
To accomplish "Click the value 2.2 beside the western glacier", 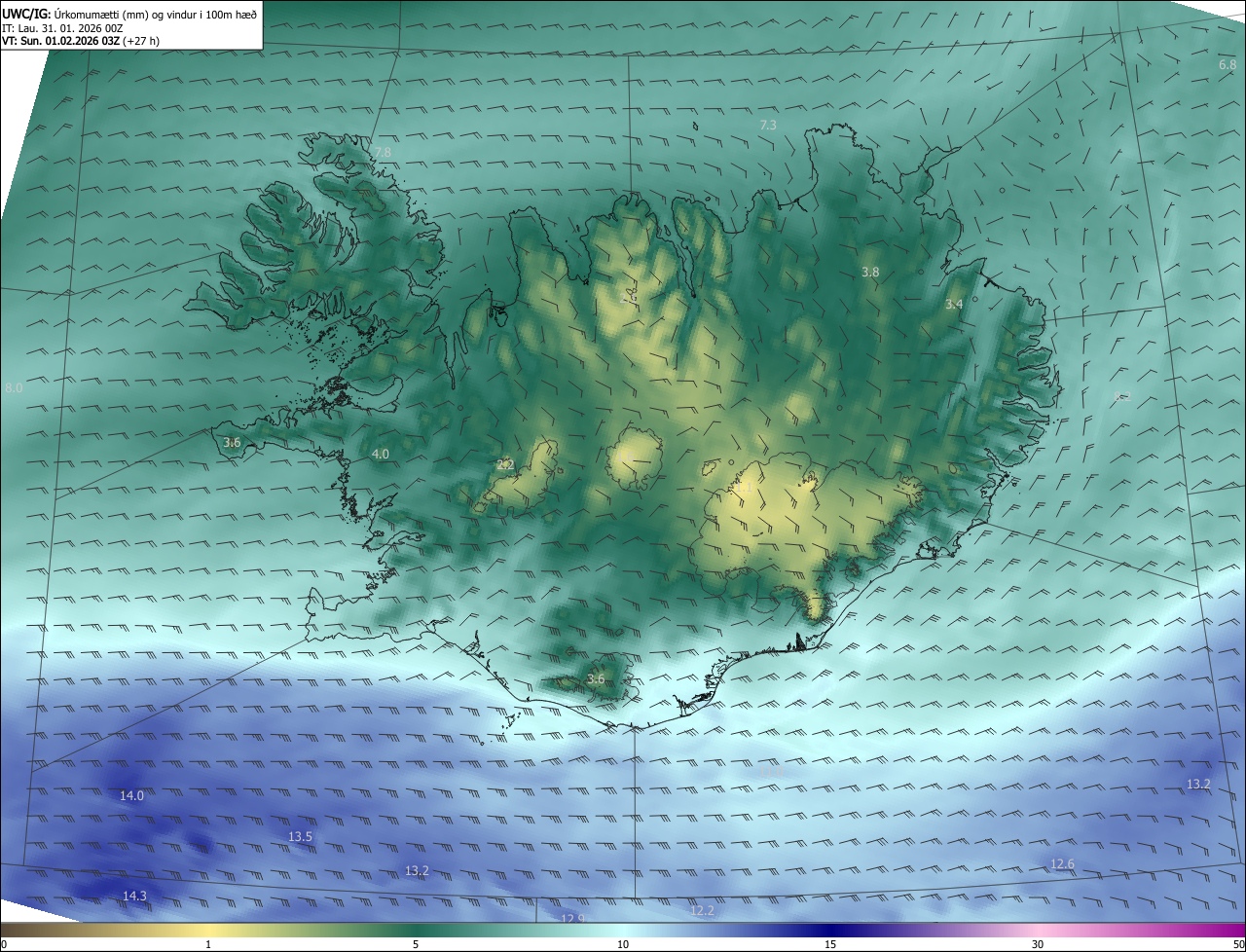I will (x=505, y=465).
